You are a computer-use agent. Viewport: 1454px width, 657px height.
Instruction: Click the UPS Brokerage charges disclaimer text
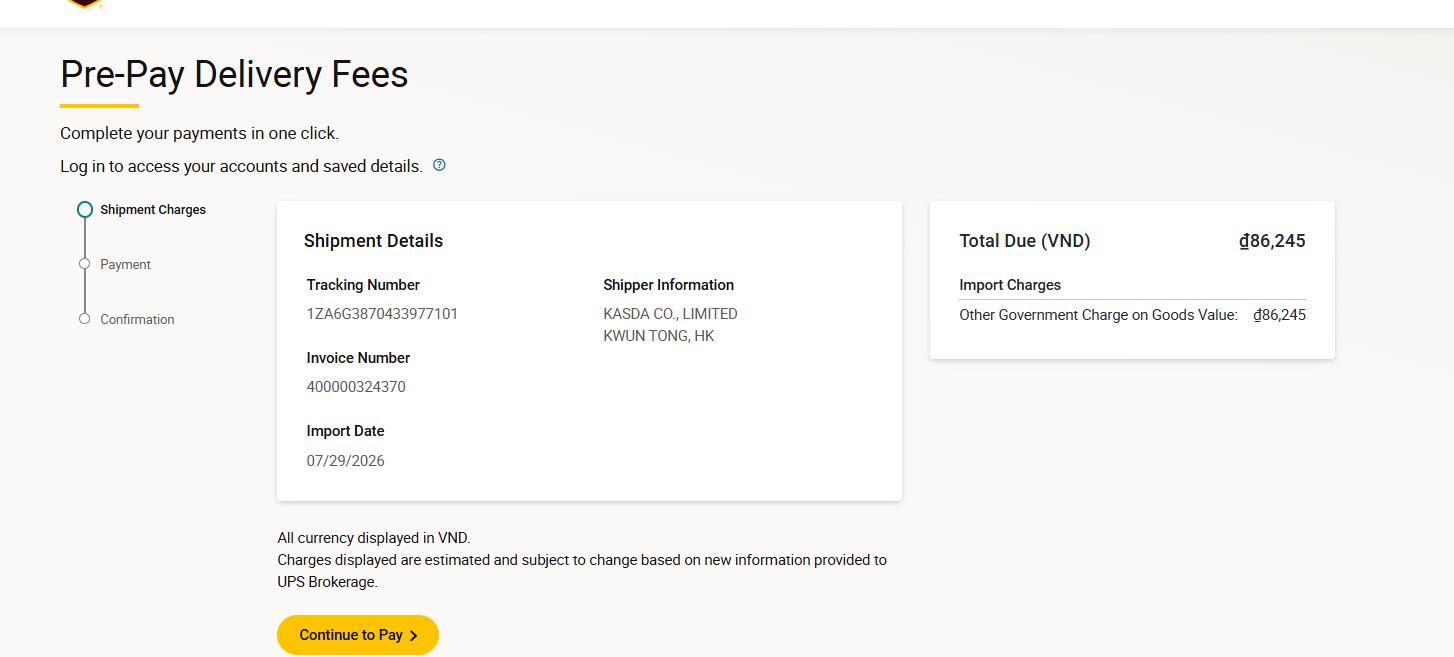(x=582, y=571)
